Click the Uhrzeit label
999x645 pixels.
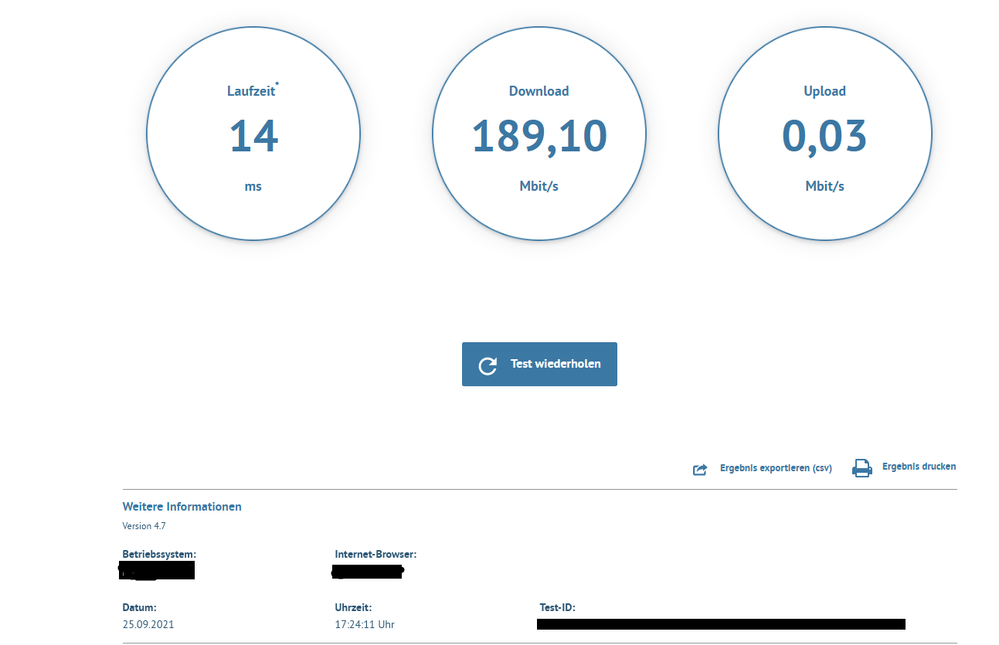pos(353,607)
